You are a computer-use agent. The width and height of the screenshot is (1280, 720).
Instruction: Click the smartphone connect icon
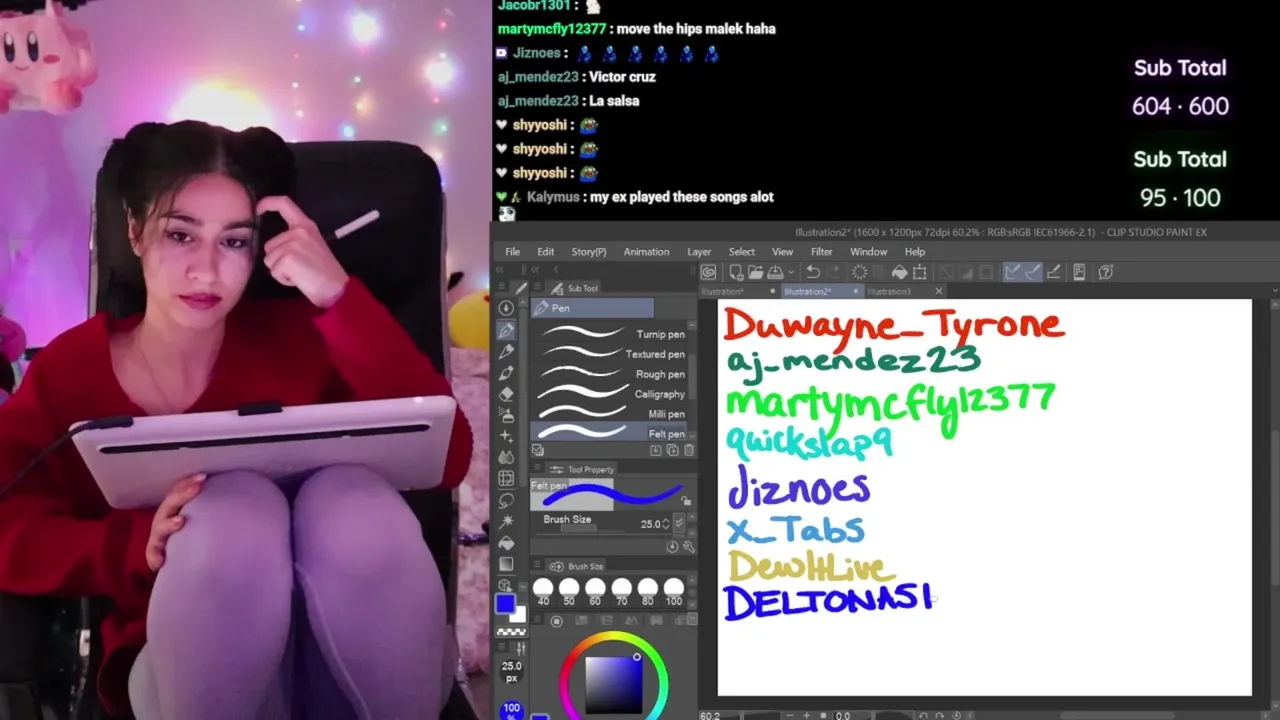click(1079, 272)
